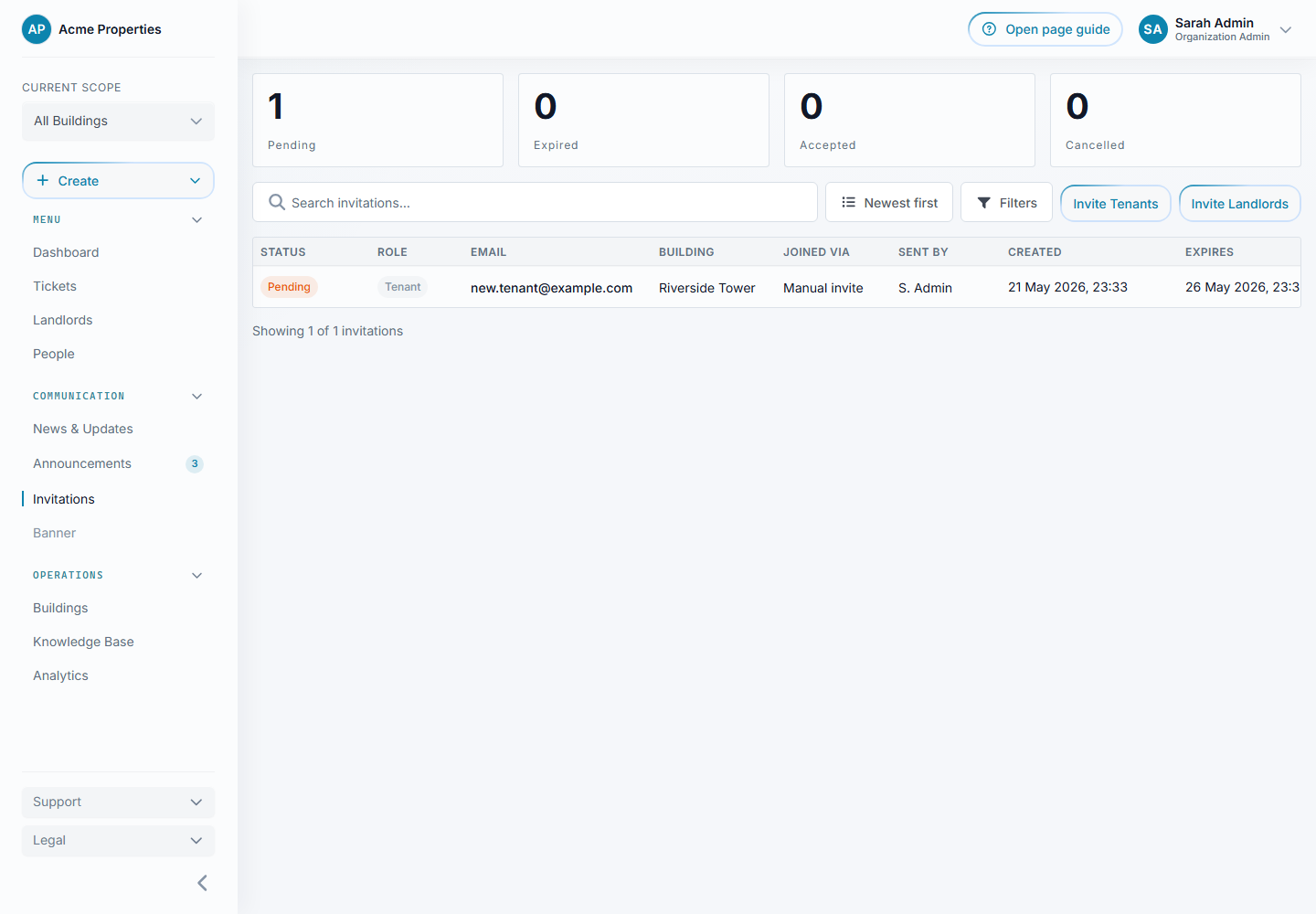Viewport: 1316px width, 914px height.
Task: Click the STATUS column header
Action: (x=283, y=252)
